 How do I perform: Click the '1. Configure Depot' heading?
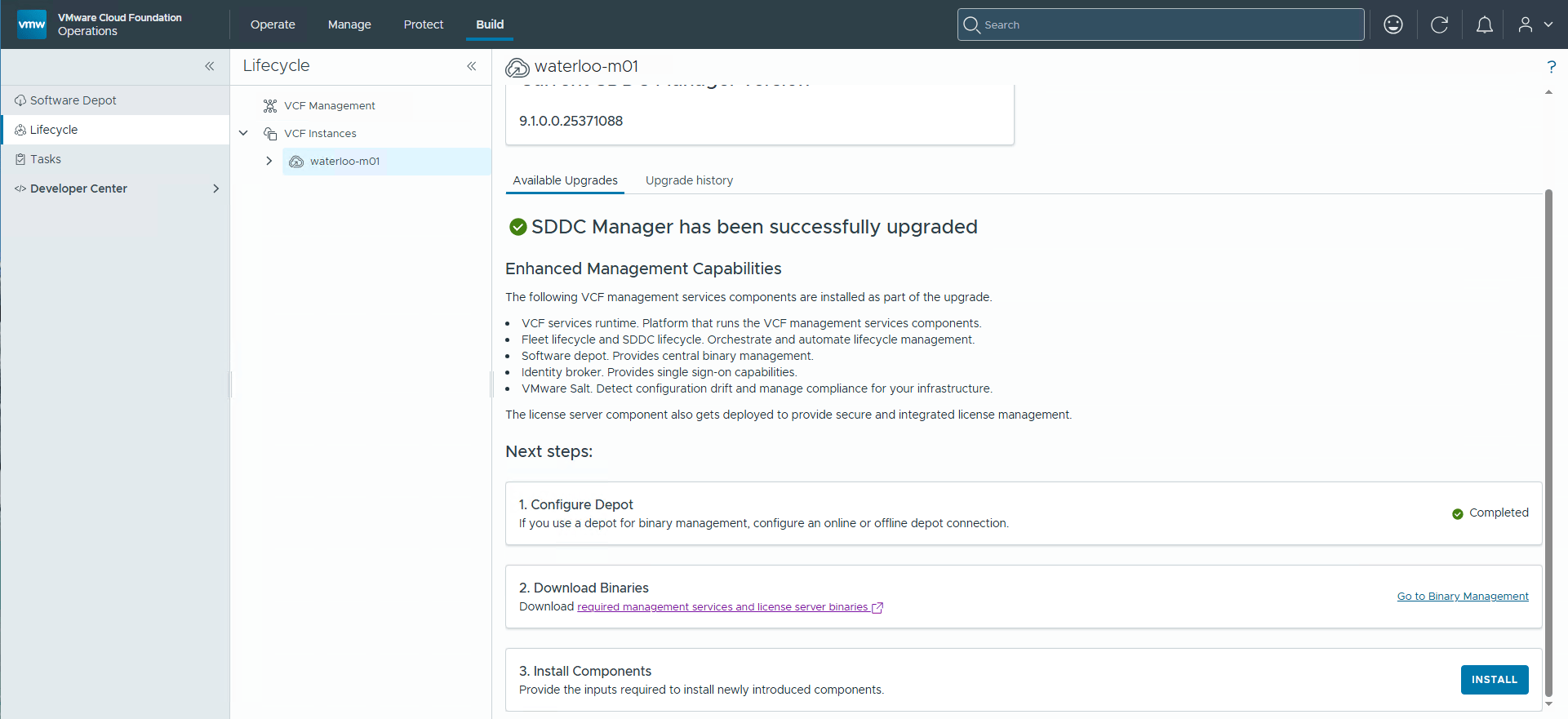point(576,504)
